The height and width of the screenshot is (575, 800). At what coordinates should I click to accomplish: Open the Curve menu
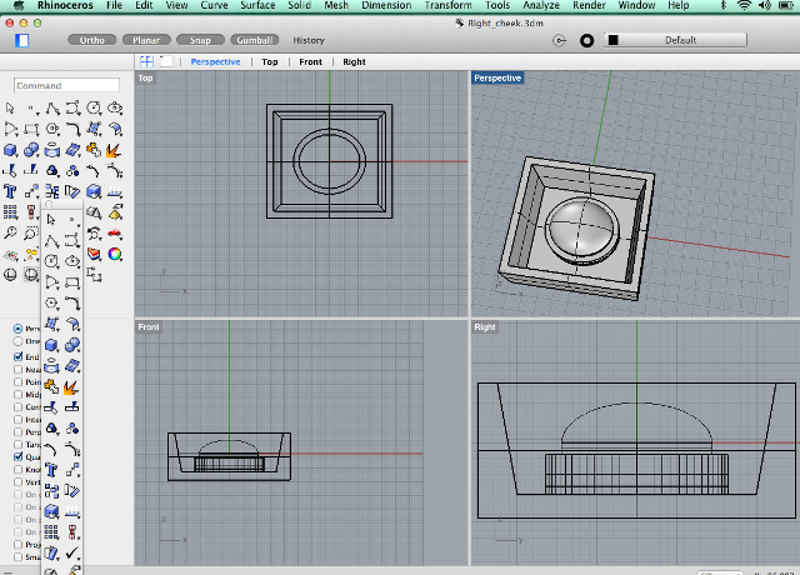214,6
